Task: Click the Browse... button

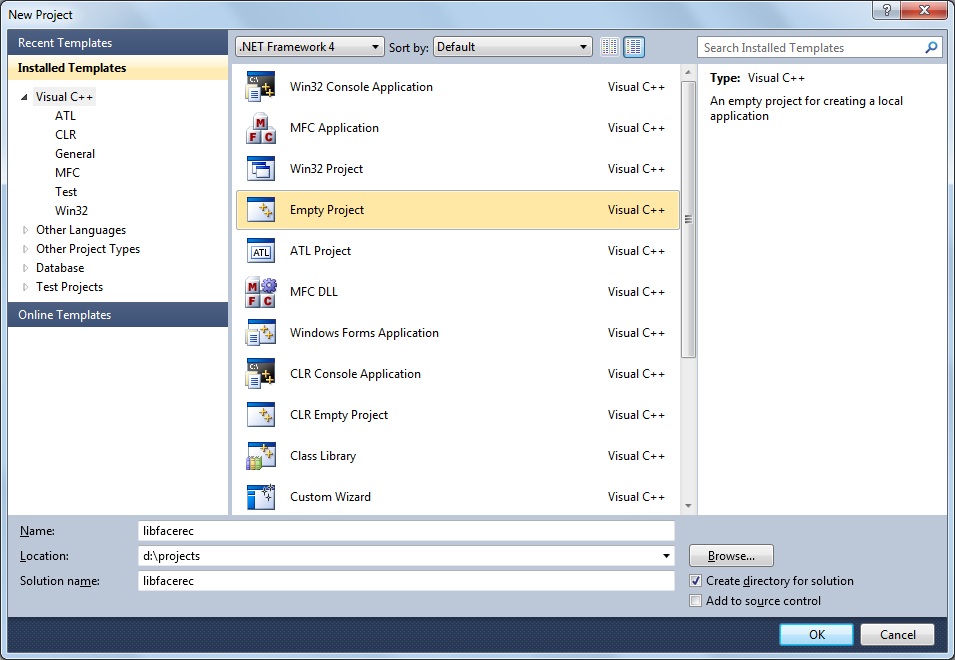Action: coord(731,556)
